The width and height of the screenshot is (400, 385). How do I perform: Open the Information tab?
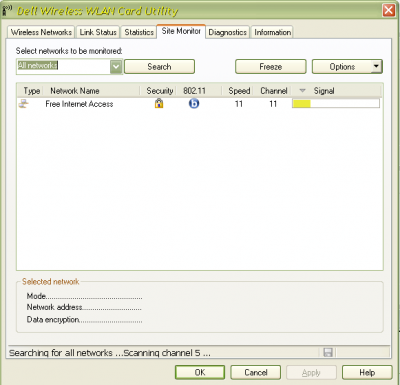272,32
